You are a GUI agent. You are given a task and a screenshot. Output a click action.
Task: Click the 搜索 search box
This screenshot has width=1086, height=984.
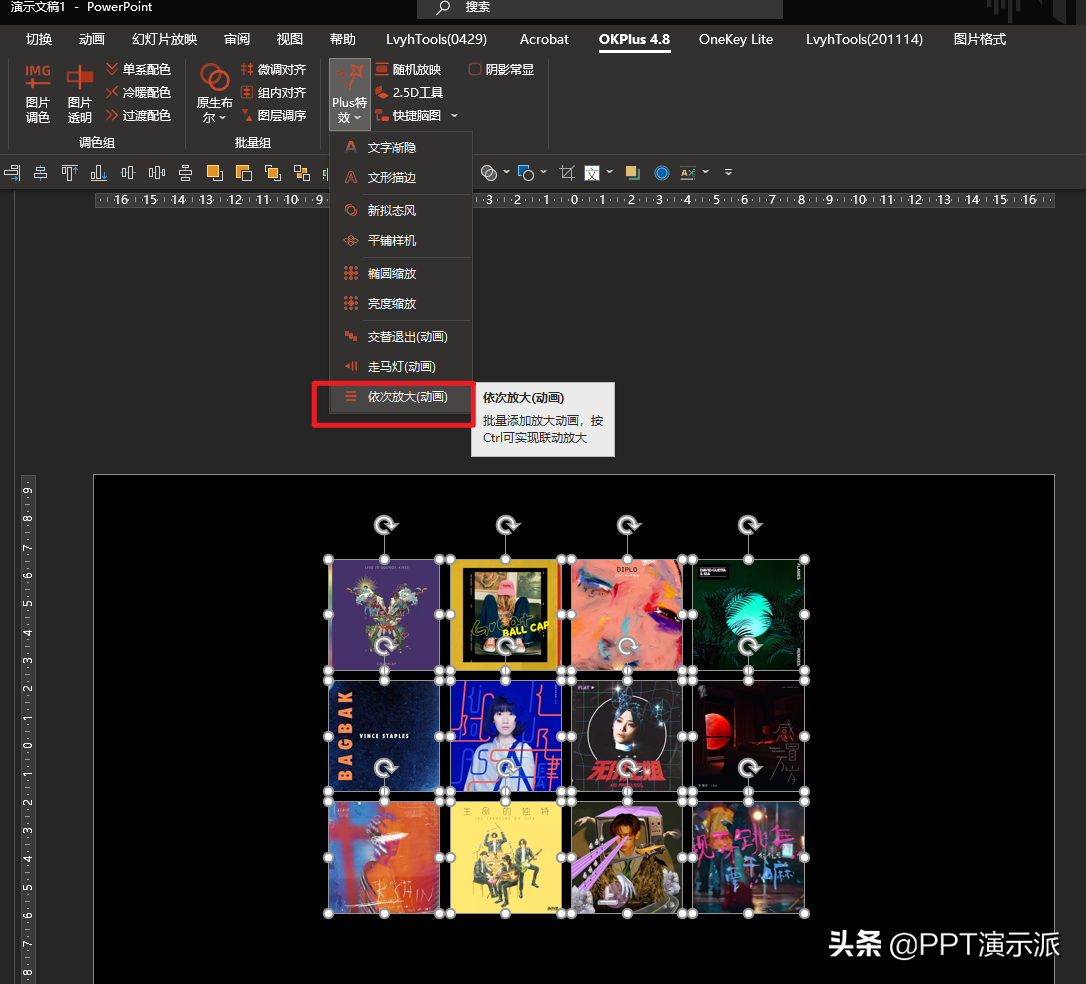(x=600, y=8)
